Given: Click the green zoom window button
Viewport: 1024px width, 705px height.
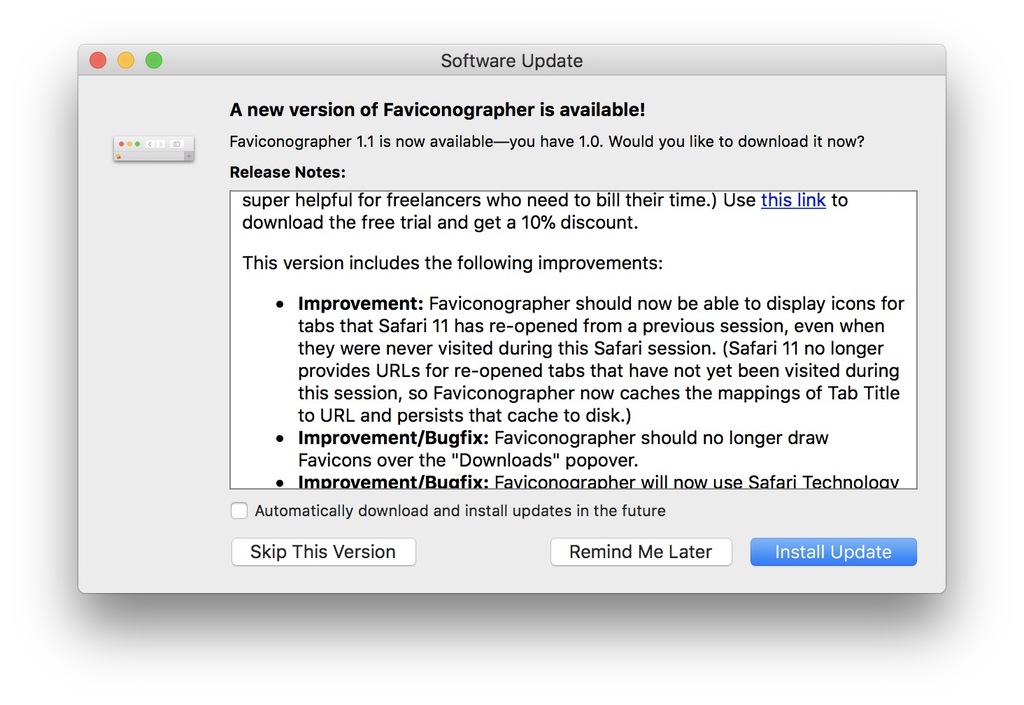Looking at the screenshot, I should (154, 60).
